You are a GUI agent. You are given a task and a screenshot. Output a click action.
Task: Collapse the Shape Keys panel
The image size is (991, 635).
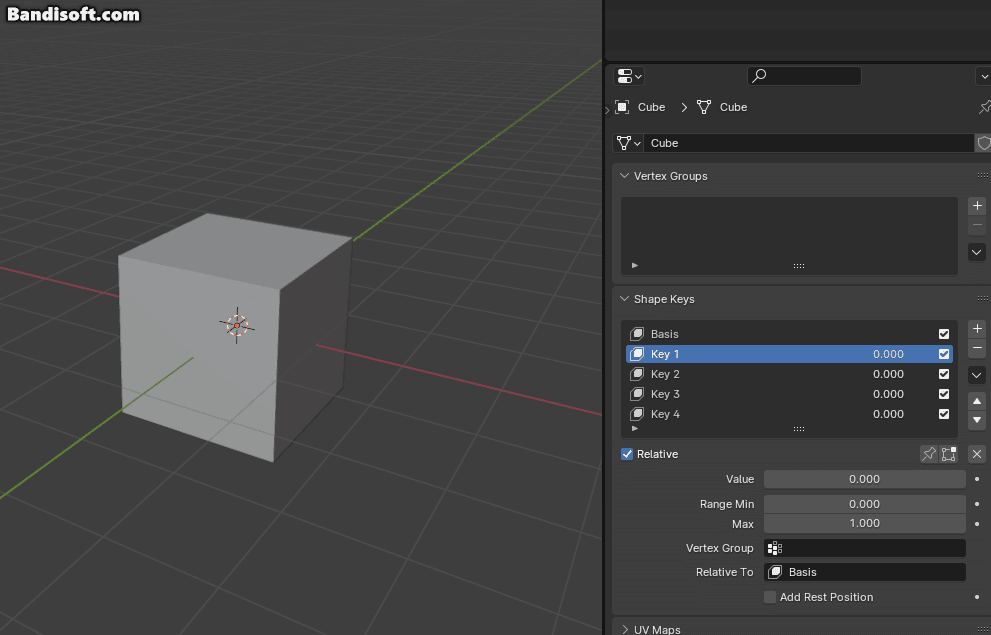coord(624,299)
